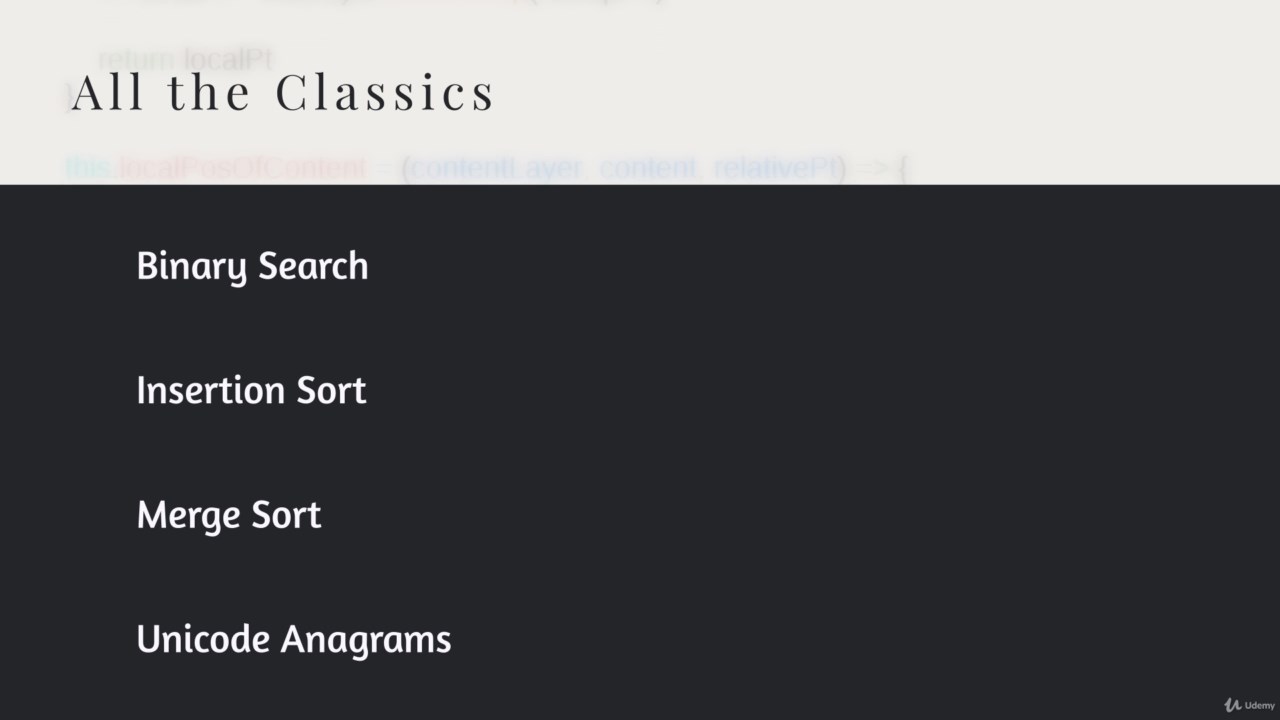
Task: Click the "All the Classics" slide heading
Action: coord(283,93)
